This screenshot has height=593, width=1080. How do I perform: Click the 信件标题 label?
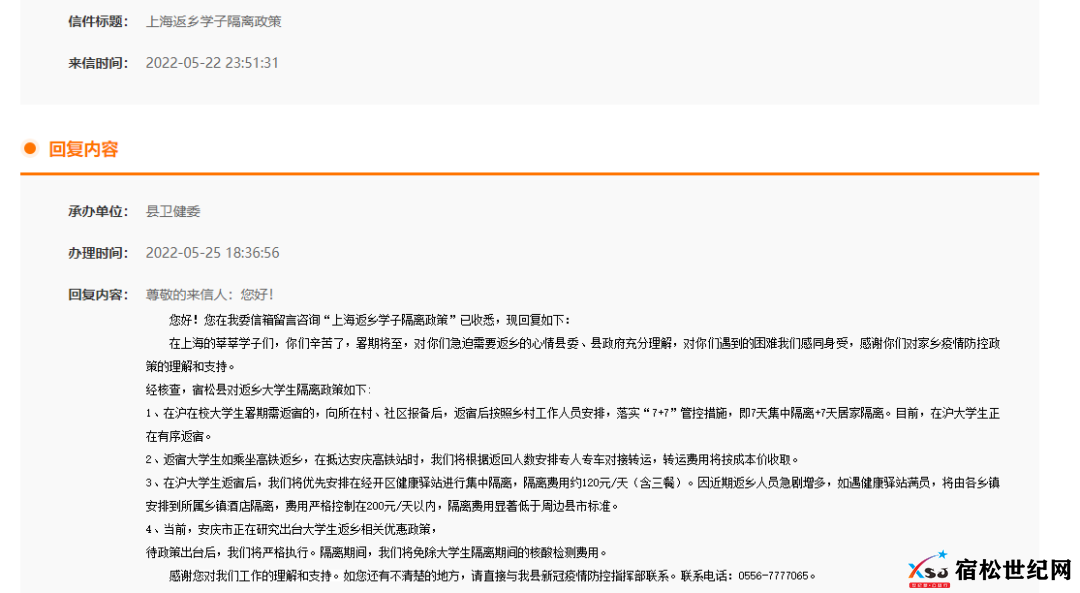[98, 21]
